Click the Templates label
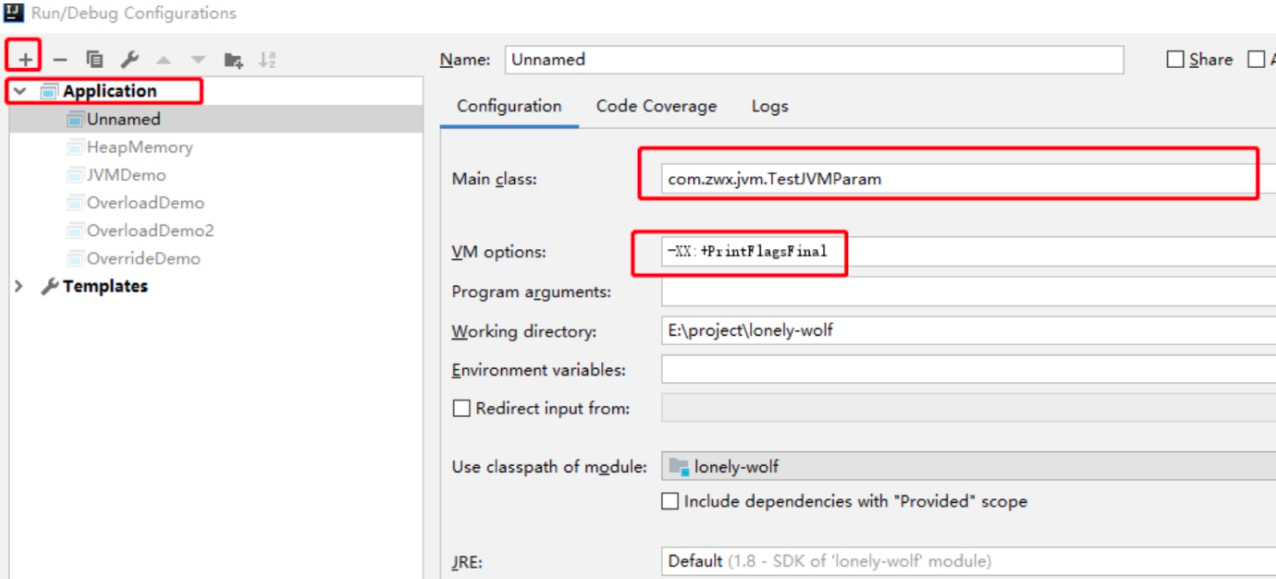Image resolution: width=1276 pixels, height=579 pixels. [105, 287]
